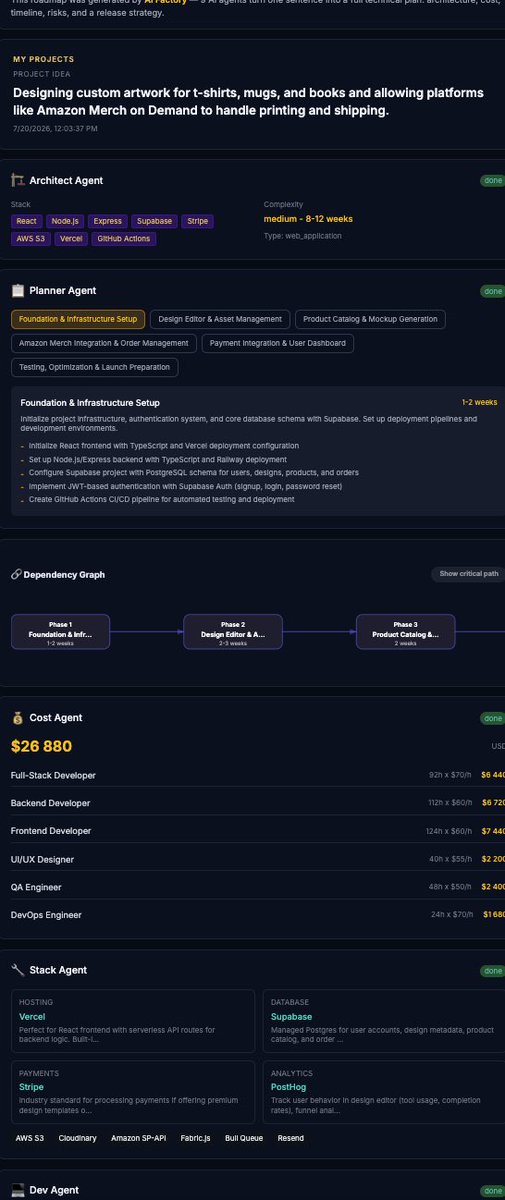Click the total cost $26 880
This screenshot has height=1200, width=505.
click(41, 746)
